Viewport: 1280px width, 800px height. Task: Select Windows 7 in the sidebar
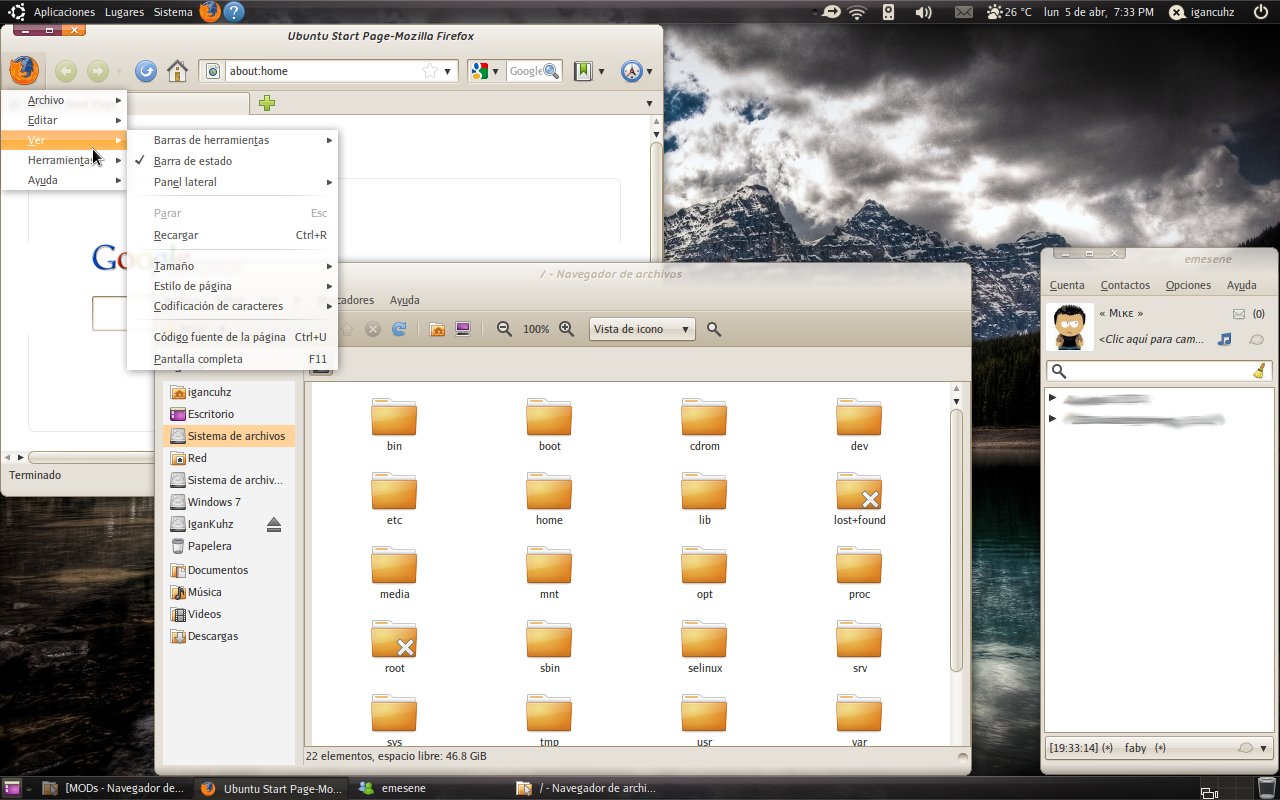[214, 502]
